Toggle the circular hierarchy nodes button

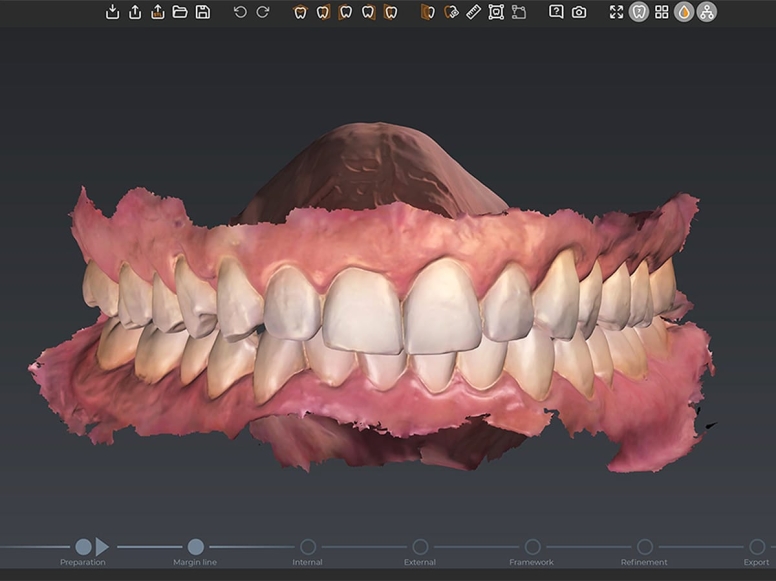(706, 12)
